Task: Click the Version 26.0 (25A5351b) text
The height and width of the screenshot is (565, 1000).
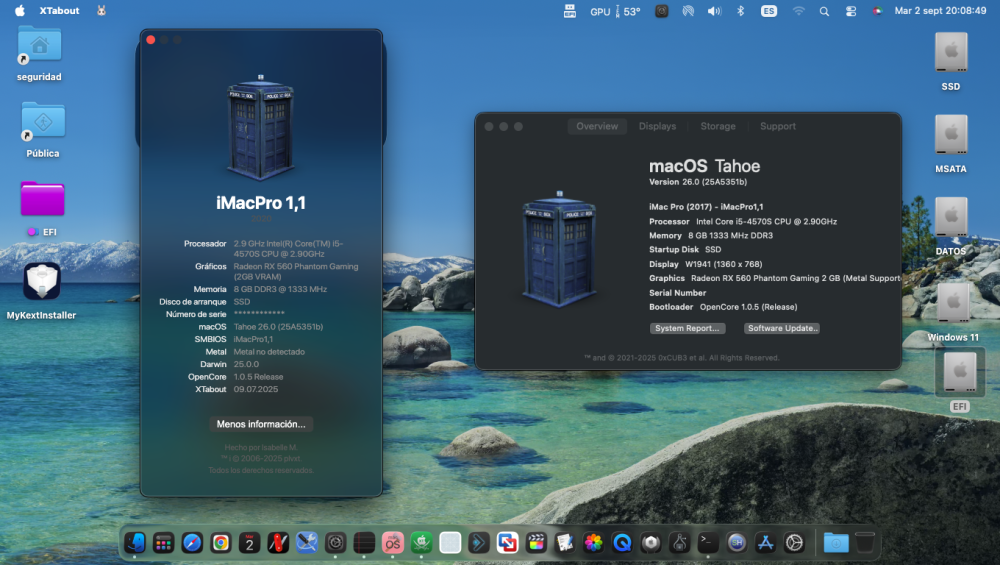Action: [x=698, y=182]
